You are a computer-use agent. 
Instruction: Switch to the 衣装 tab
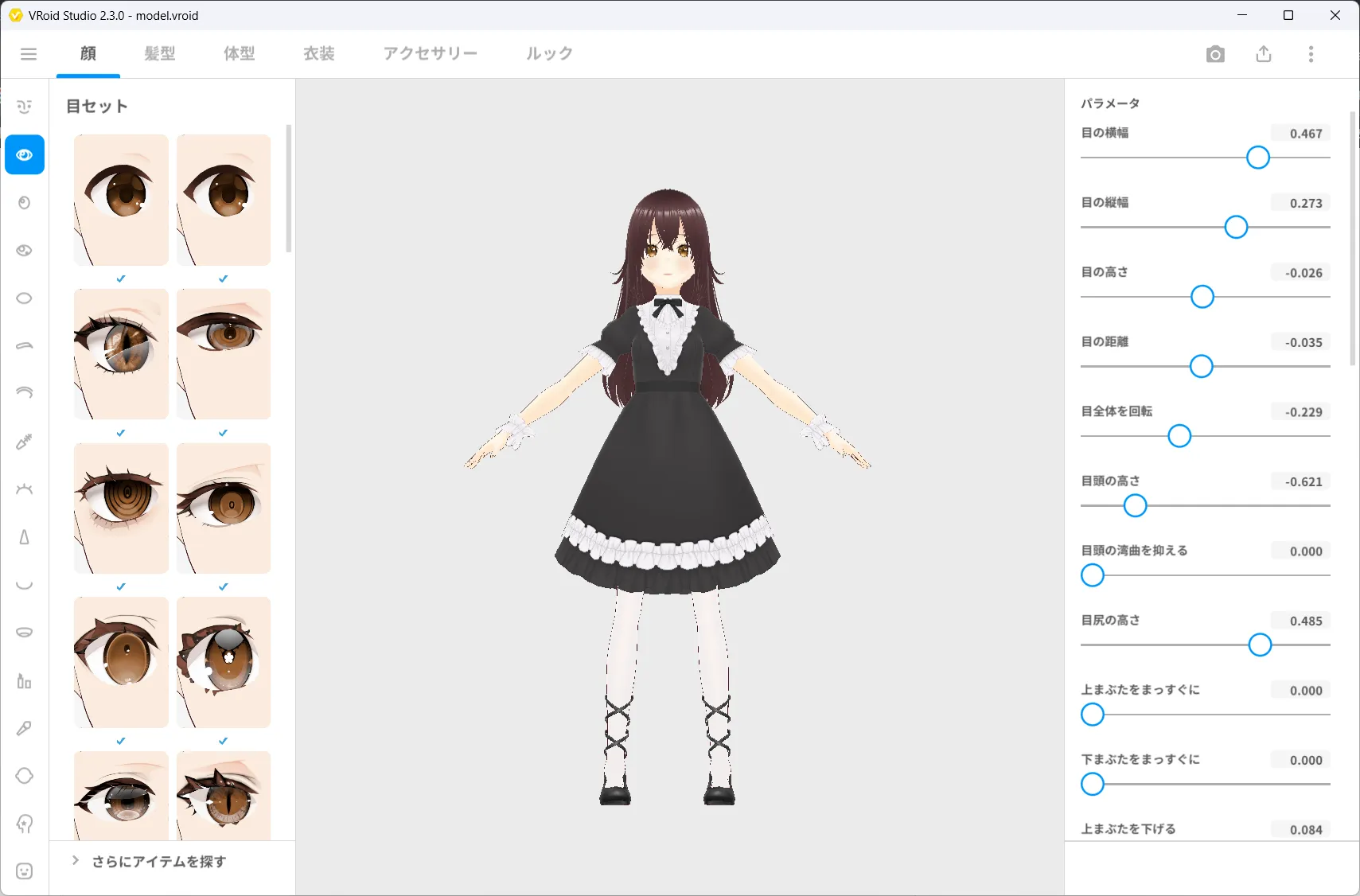[x=319, y=53]
